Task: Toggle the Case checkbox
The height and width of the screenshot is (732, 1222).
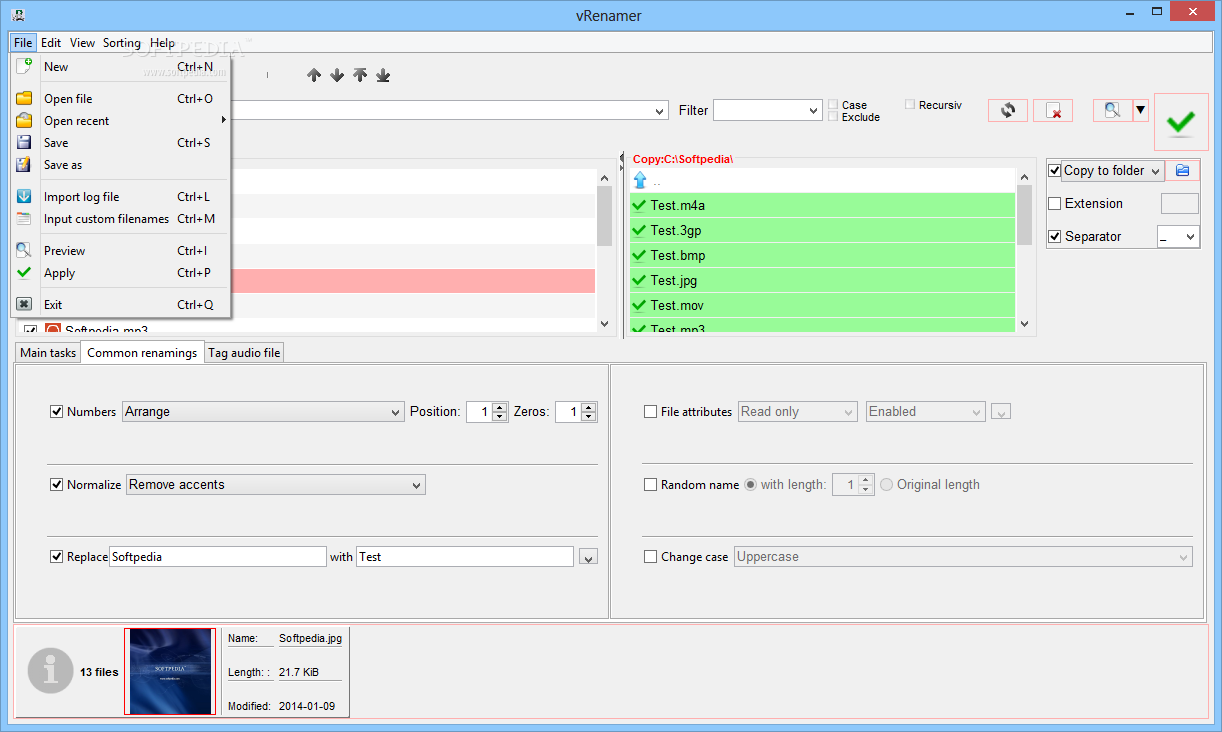Action: click(x=834, y=105)
